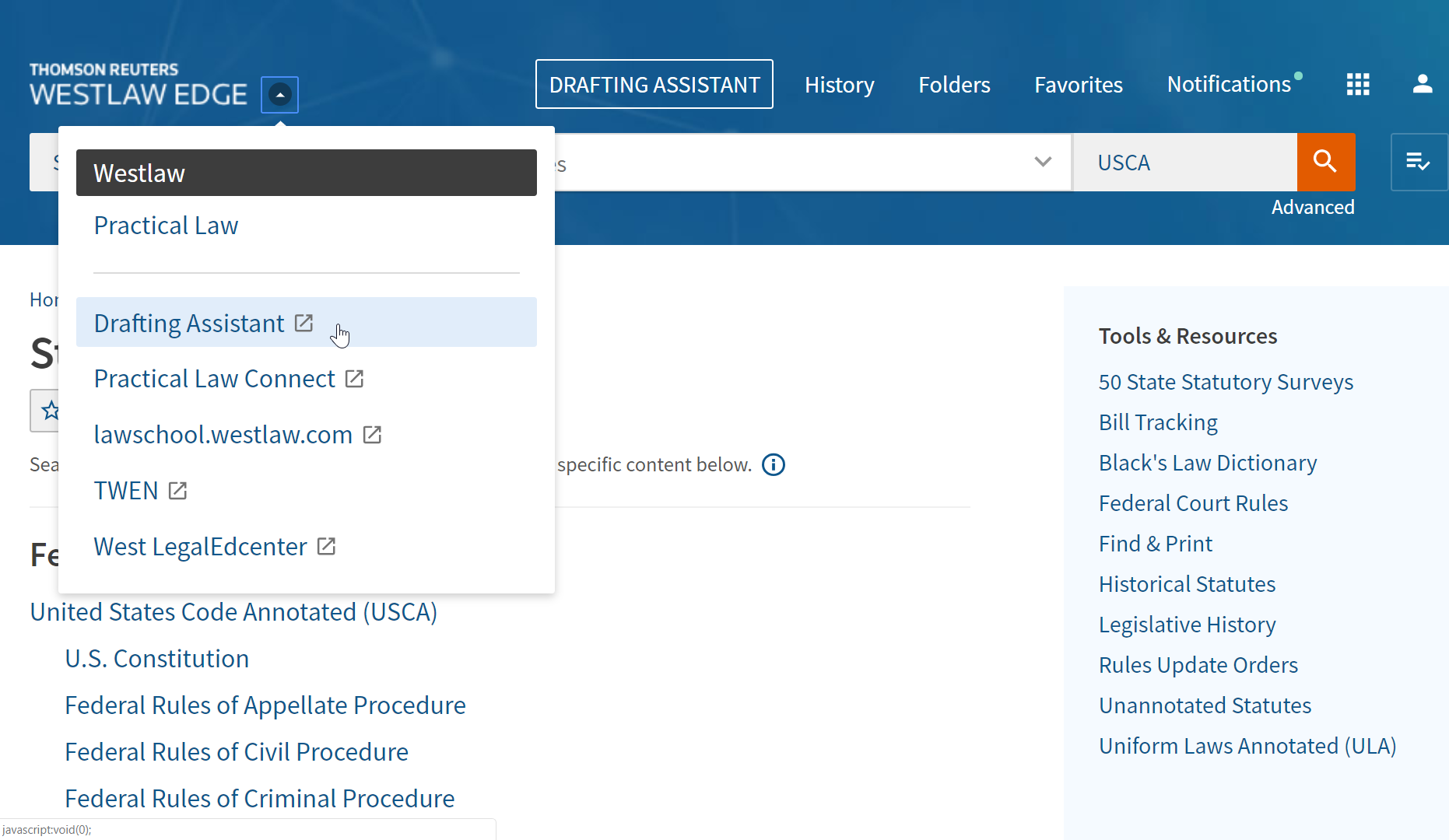Open Black's Law Dictionary
The image size is (1449, 840).
[1208, 463]
